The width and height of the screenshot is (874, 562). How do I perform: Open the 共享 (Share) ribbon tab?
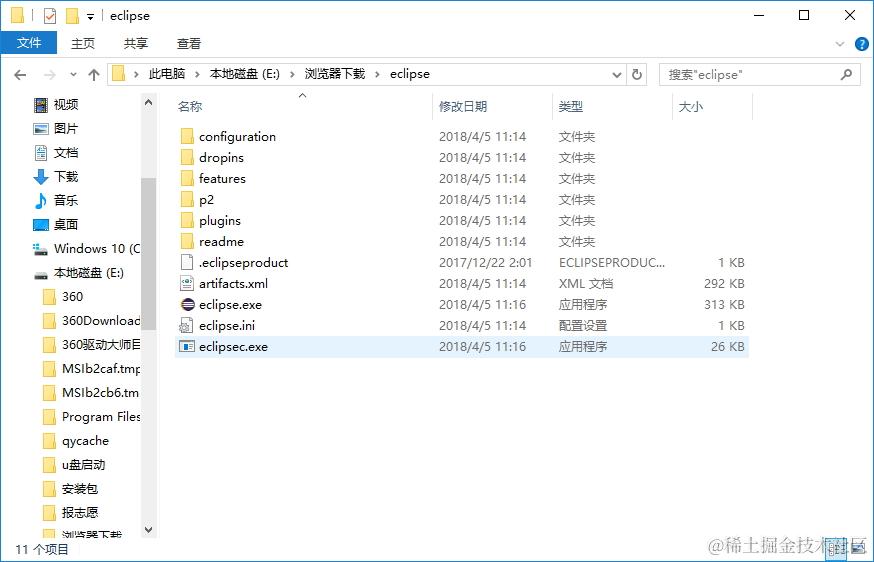(x=136, y=43)
